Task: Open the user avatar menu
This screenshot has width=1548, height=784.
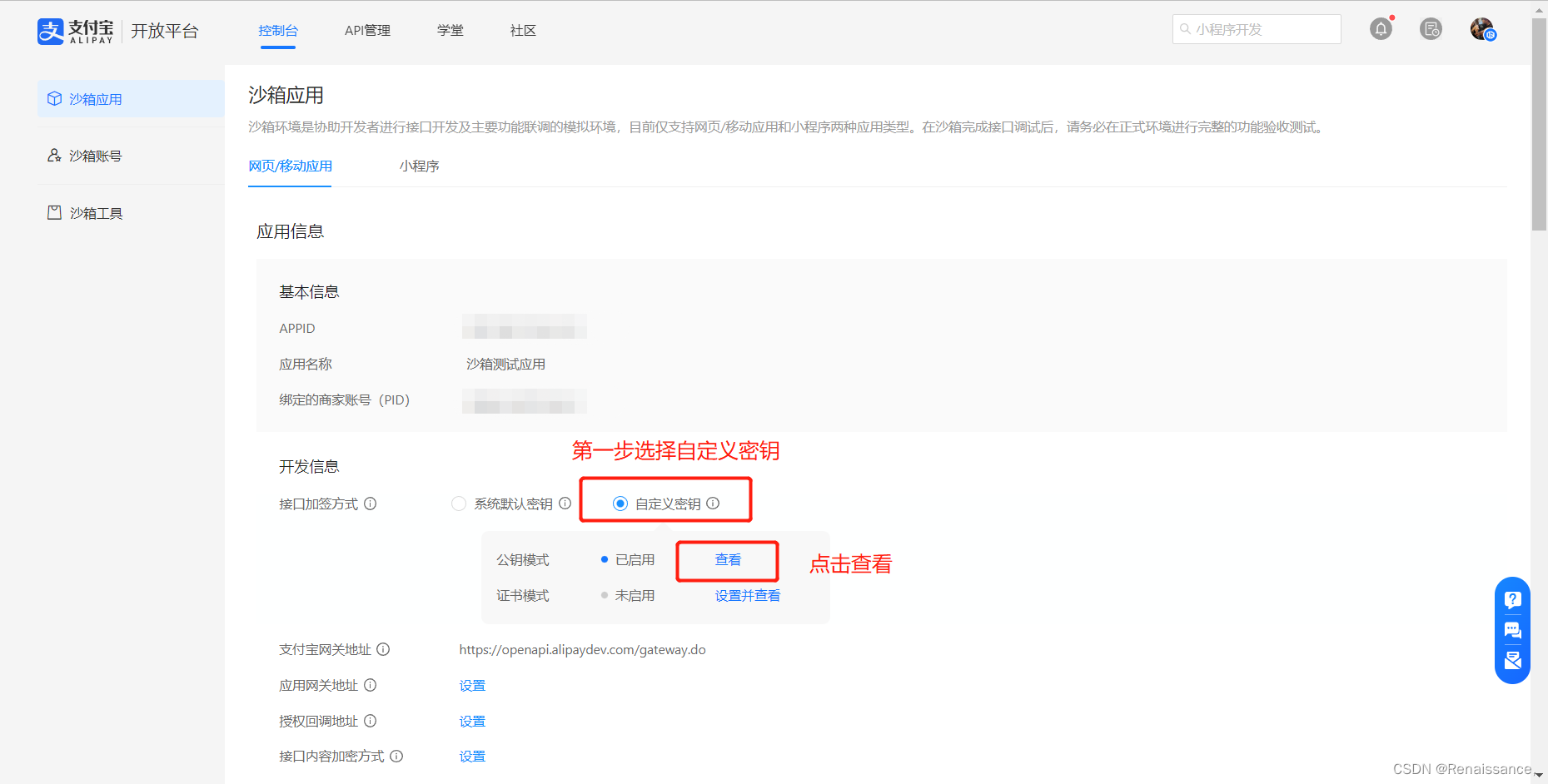Action: point(1482,29)
